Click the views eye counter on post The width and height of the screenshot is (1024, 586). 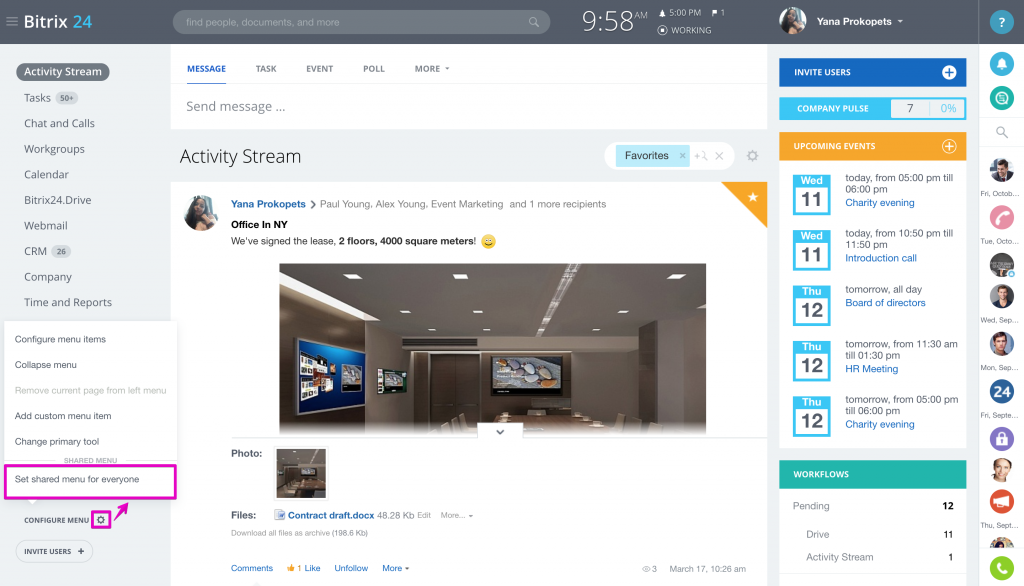click(649, 569)
